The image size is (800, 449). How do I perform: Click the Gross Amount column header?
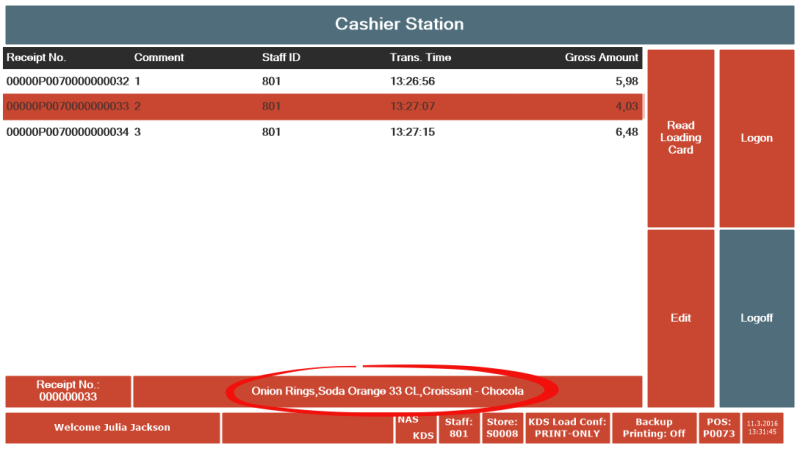(x=601, y=58)
